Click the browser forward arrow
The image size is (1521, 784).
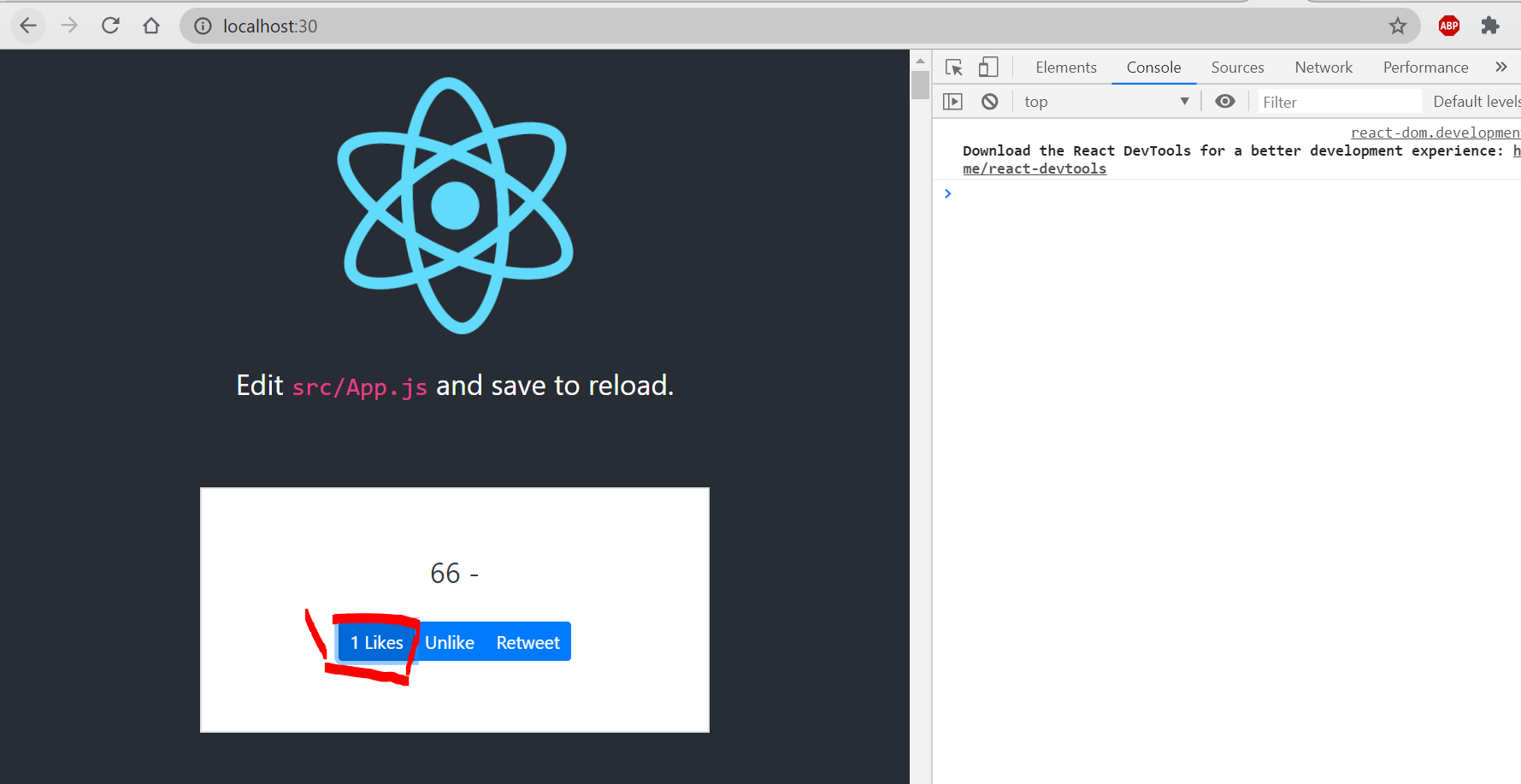(69, 26)
